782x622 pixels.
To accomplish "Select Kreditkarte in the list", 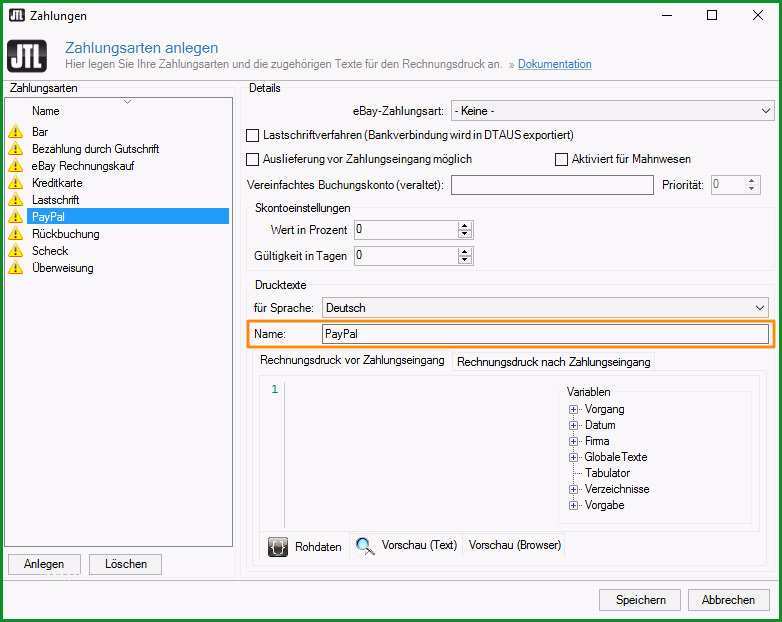I will point(57,183).
